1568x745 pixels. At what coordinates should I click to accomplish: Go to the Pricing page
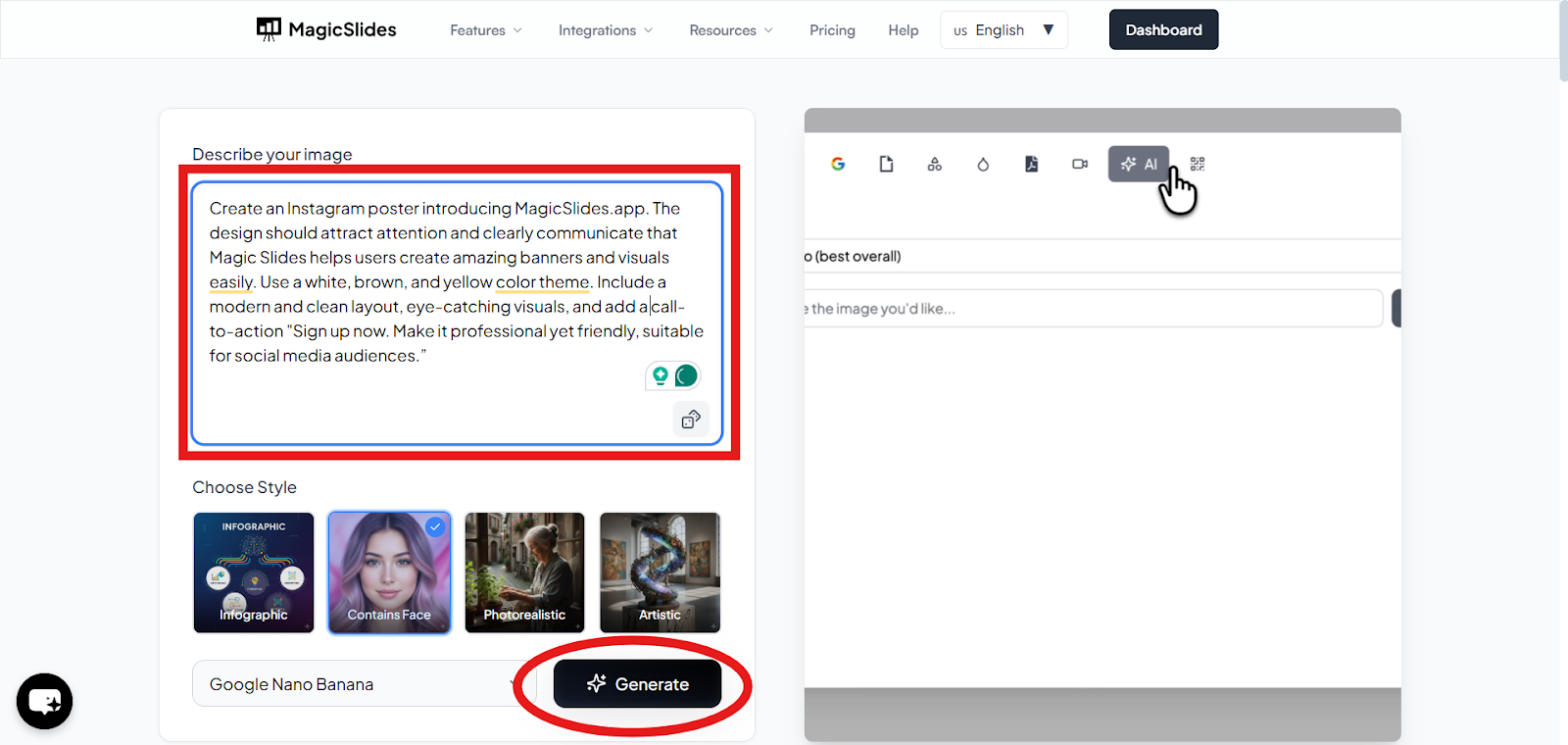[x=832, y=30]
